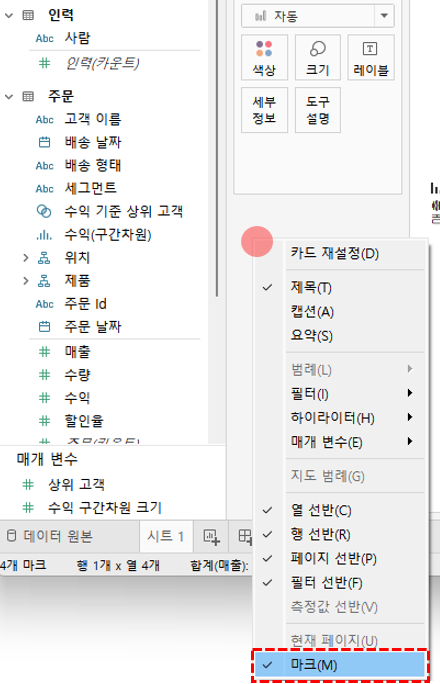Screen dimensions: 440x684
Task: Toggle 요약(S) in the context menu
Action: tap(339, 336)
